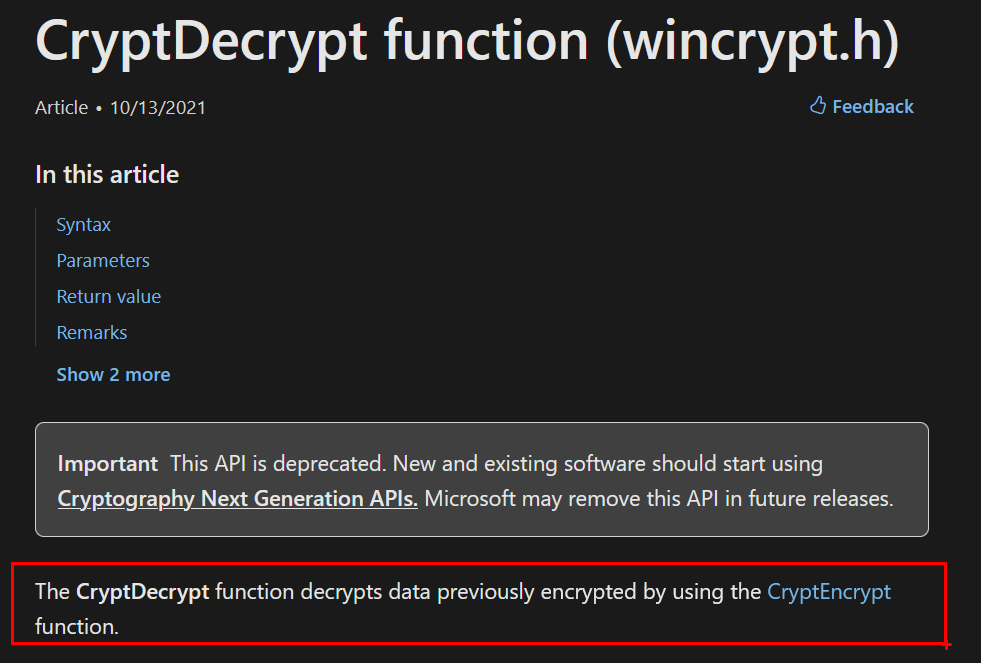Click the thumbs-up Feedback icon
Viewport: 981px width, 663px height.
(818, 106)
